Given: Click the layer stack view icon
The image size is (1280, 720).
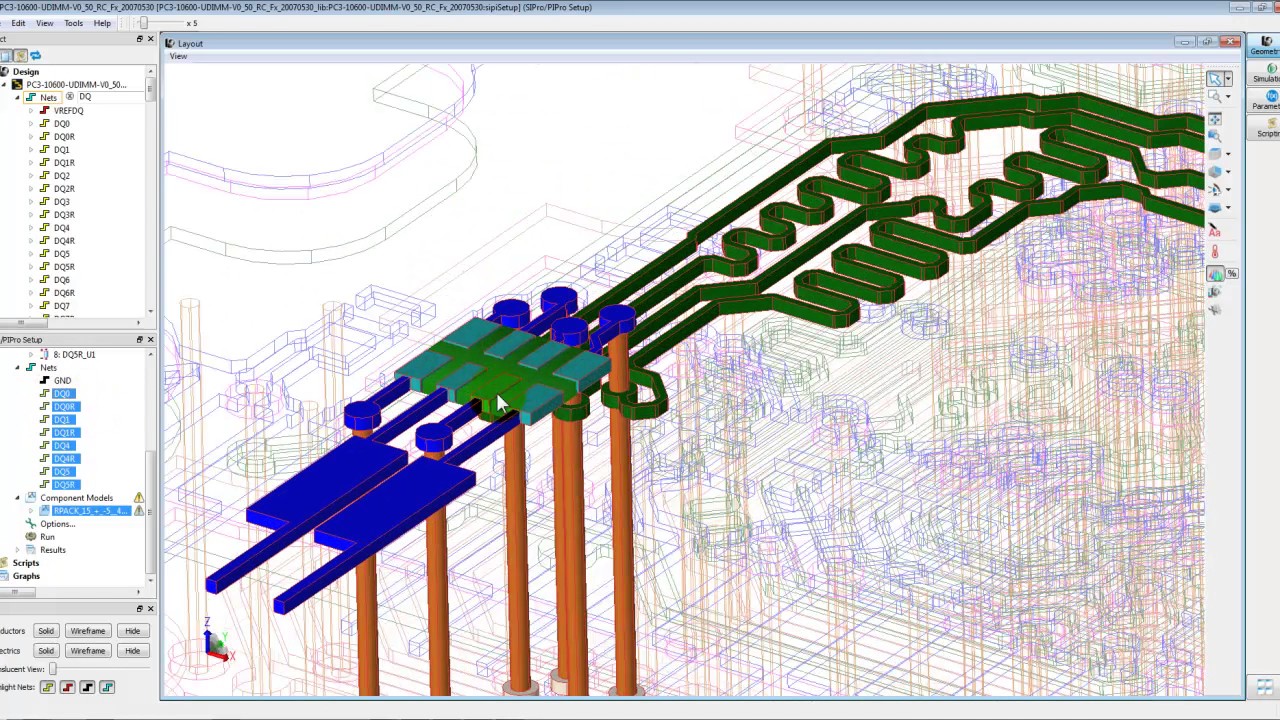Looking at the screenshot, I should click(1214, 208).
